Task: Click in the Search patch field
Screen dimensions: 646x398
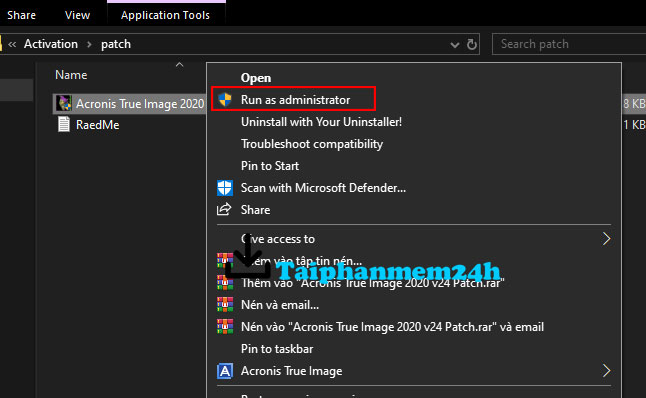Action: click(x=569, y=44)
